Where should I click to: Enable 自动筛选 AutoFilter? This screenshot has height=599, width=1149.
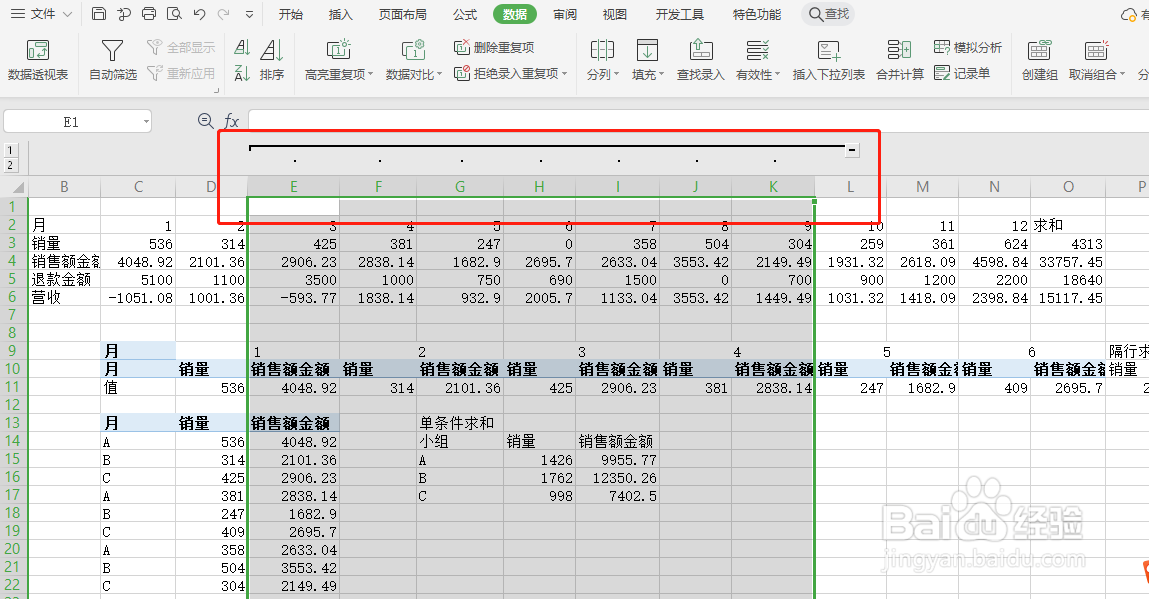pyautogui.click(x=111, y=60)
